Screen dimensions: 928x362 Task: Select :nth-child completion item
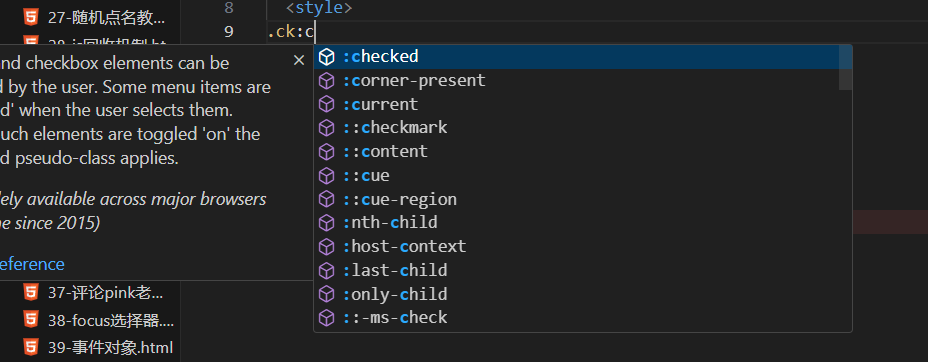[582, 223]
